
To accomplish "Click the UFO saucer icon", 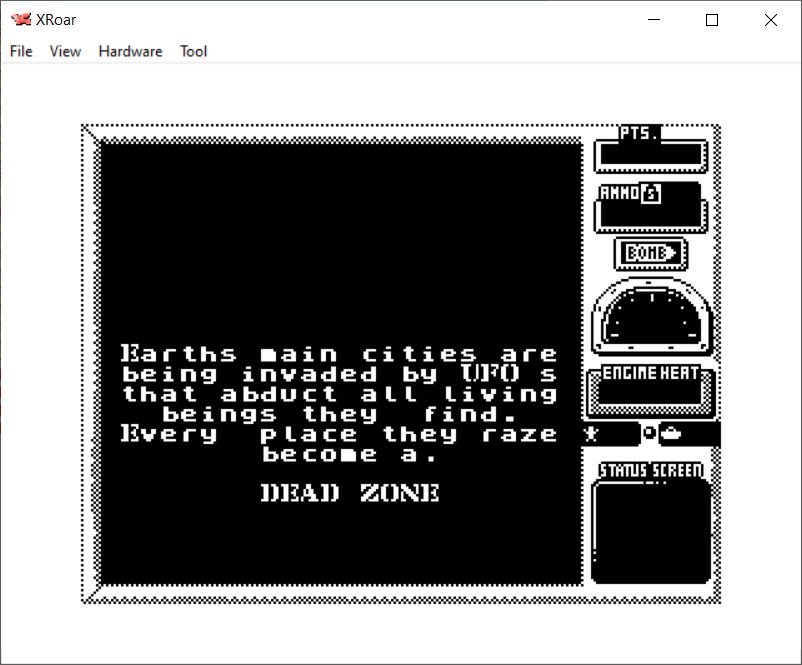I will pos(672,434).
